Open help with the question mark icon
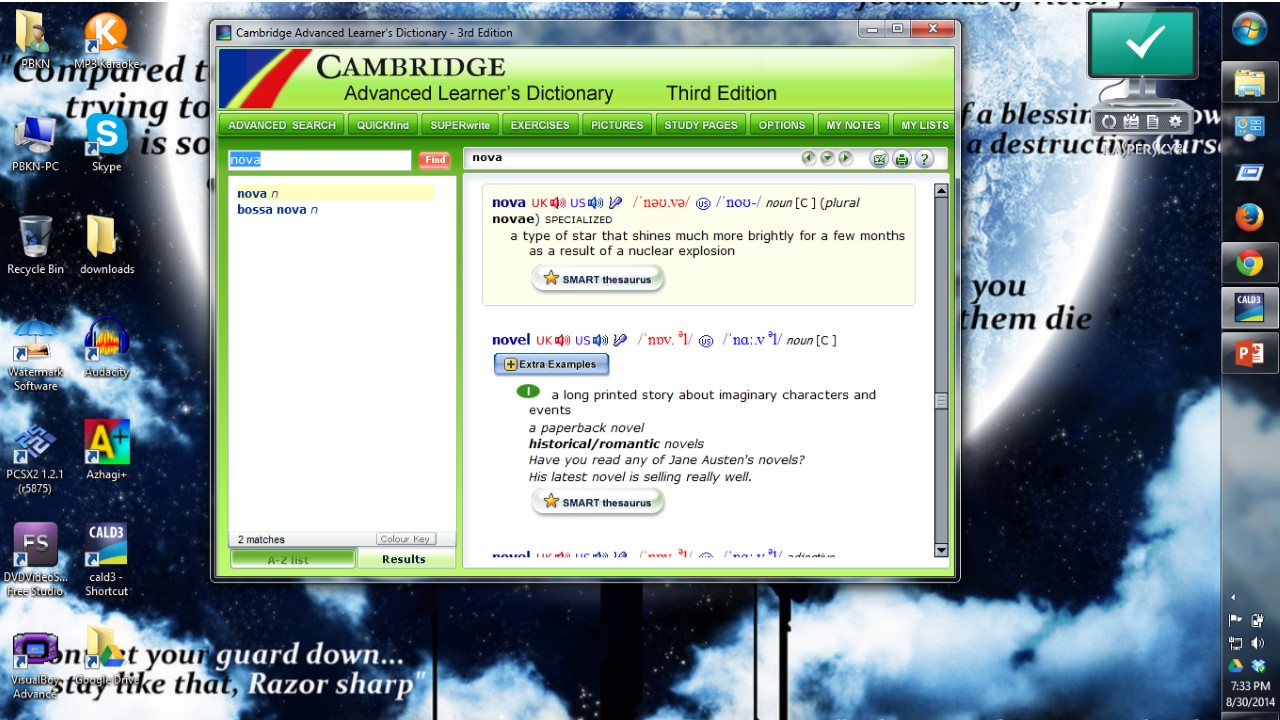Screen dimensions: 1280x720 click(x=924, y=159)
